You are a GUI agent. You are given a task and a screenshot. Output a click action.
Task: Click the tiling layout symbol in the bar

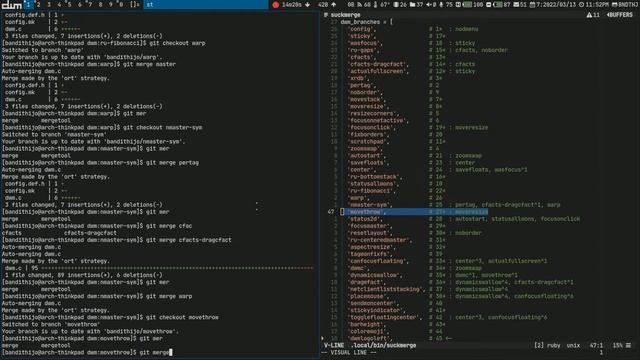135,4
